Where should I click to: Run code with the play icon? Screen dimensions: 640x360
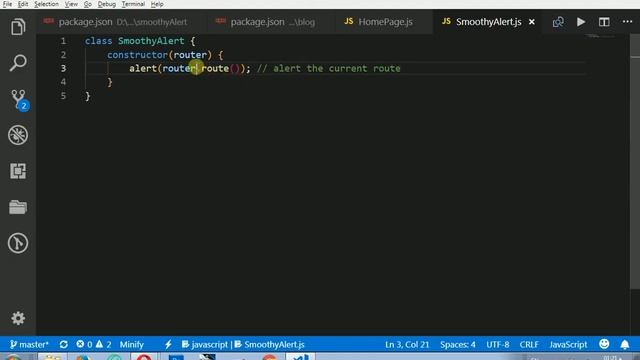tap(581, 22)
